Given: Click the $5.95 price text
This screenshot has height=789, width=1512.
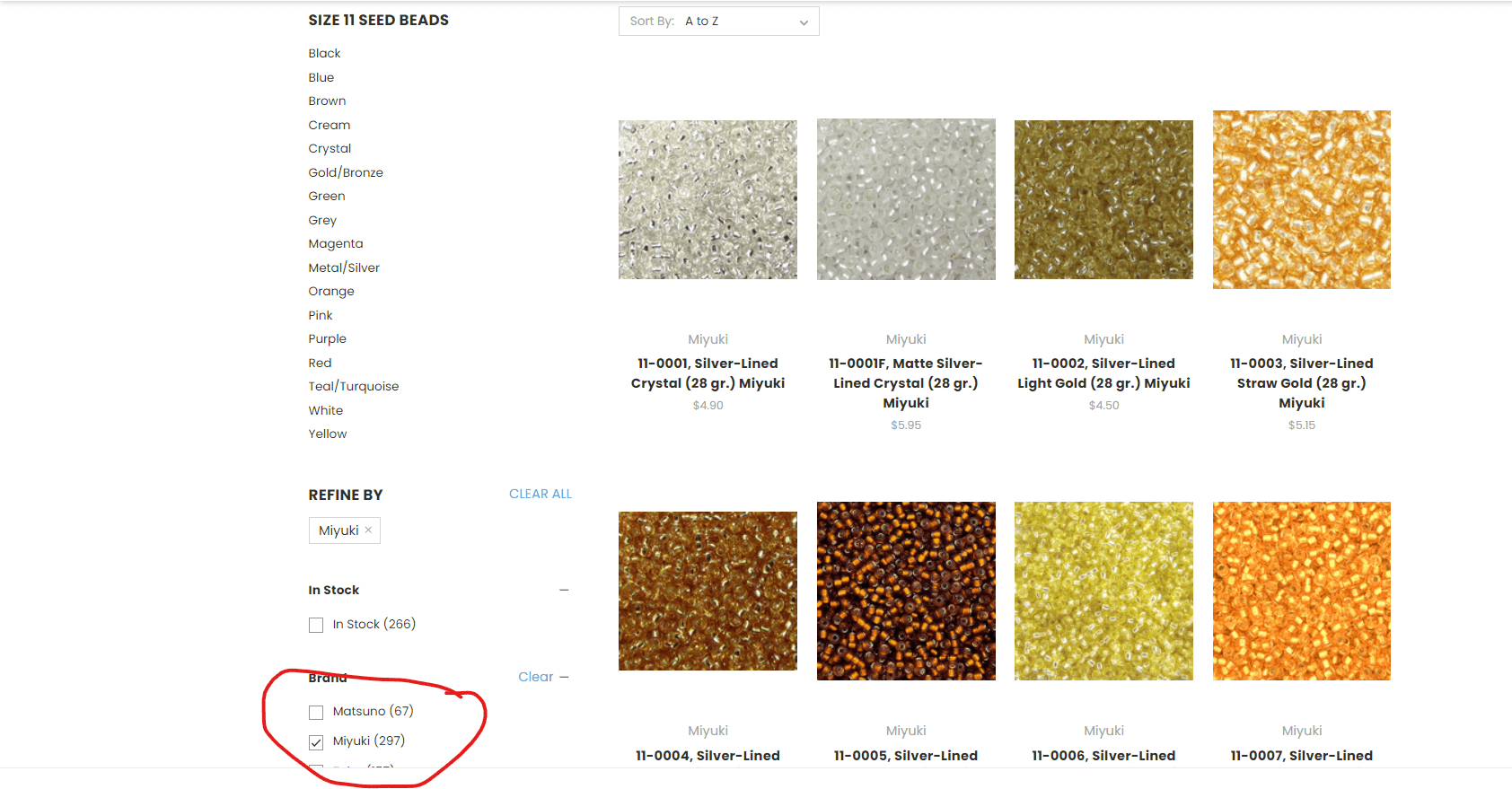Looking at the screenshot, I should coord(906,425).
